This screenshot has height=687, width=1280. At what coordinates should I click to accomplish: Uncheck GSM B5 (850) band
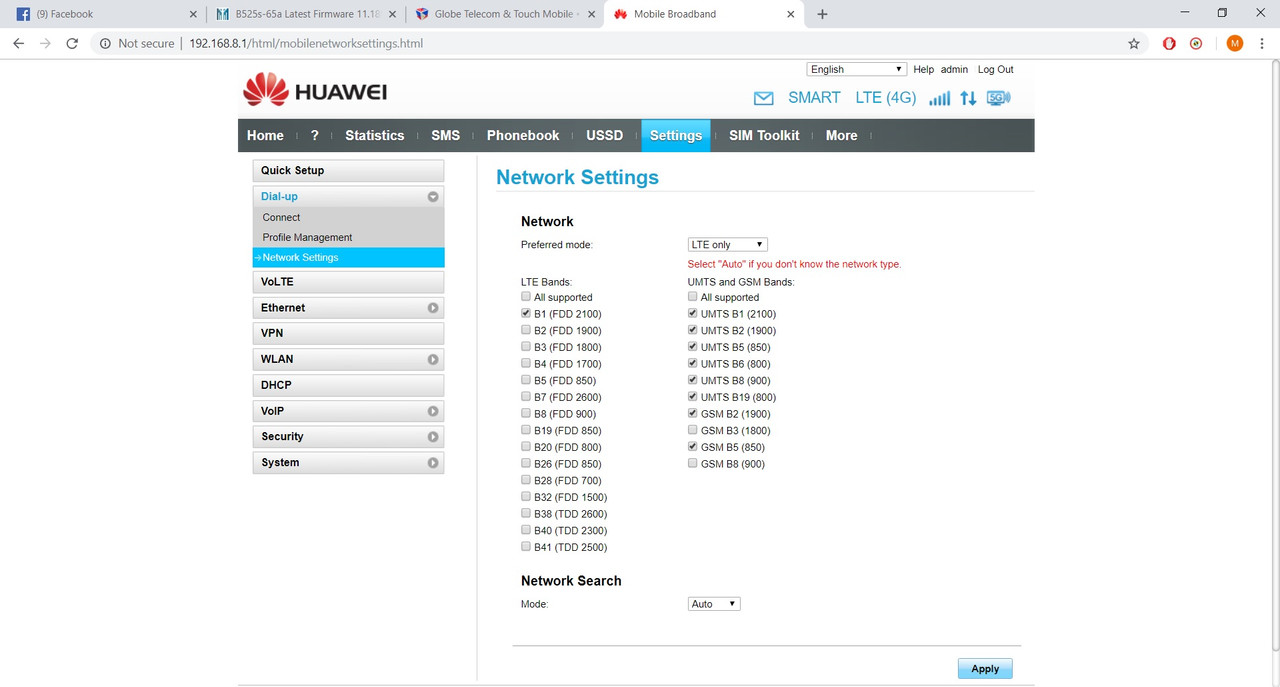coord(693,447)
